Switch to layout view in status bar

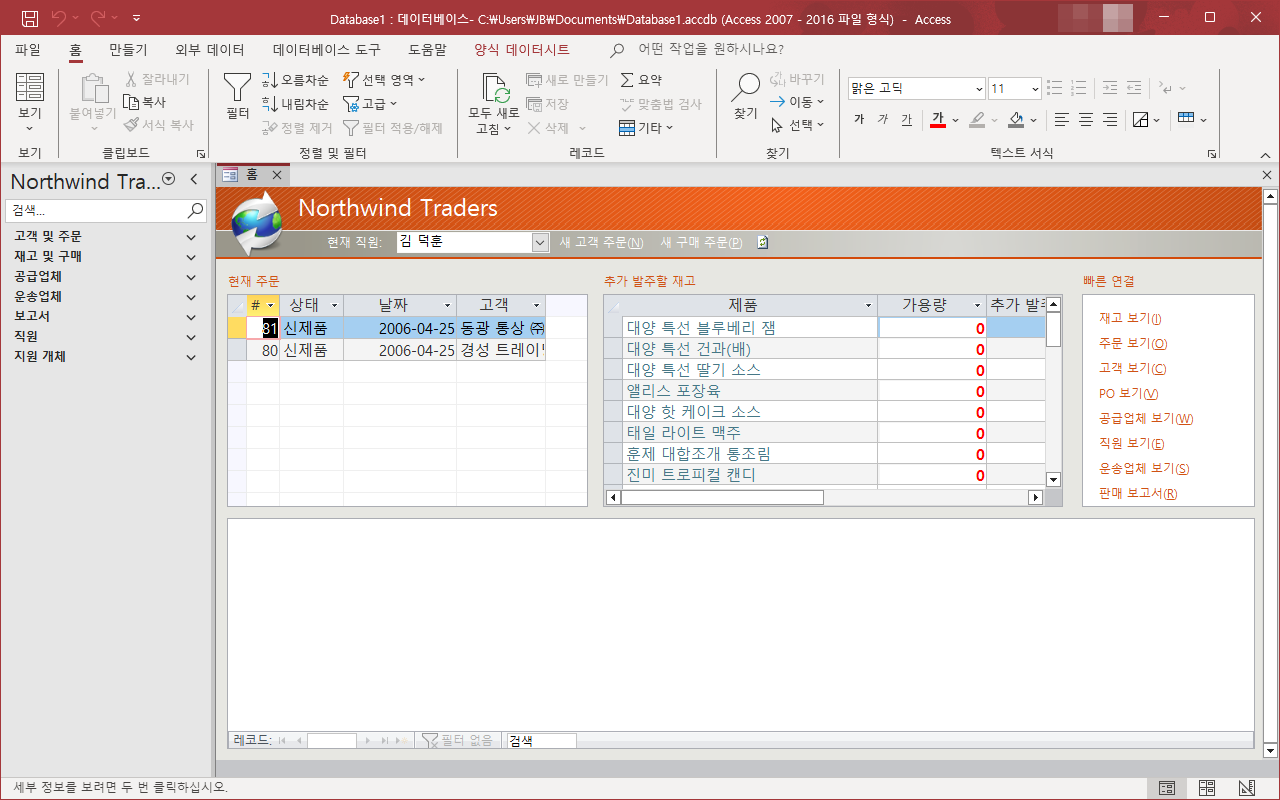click(1207, 788)
